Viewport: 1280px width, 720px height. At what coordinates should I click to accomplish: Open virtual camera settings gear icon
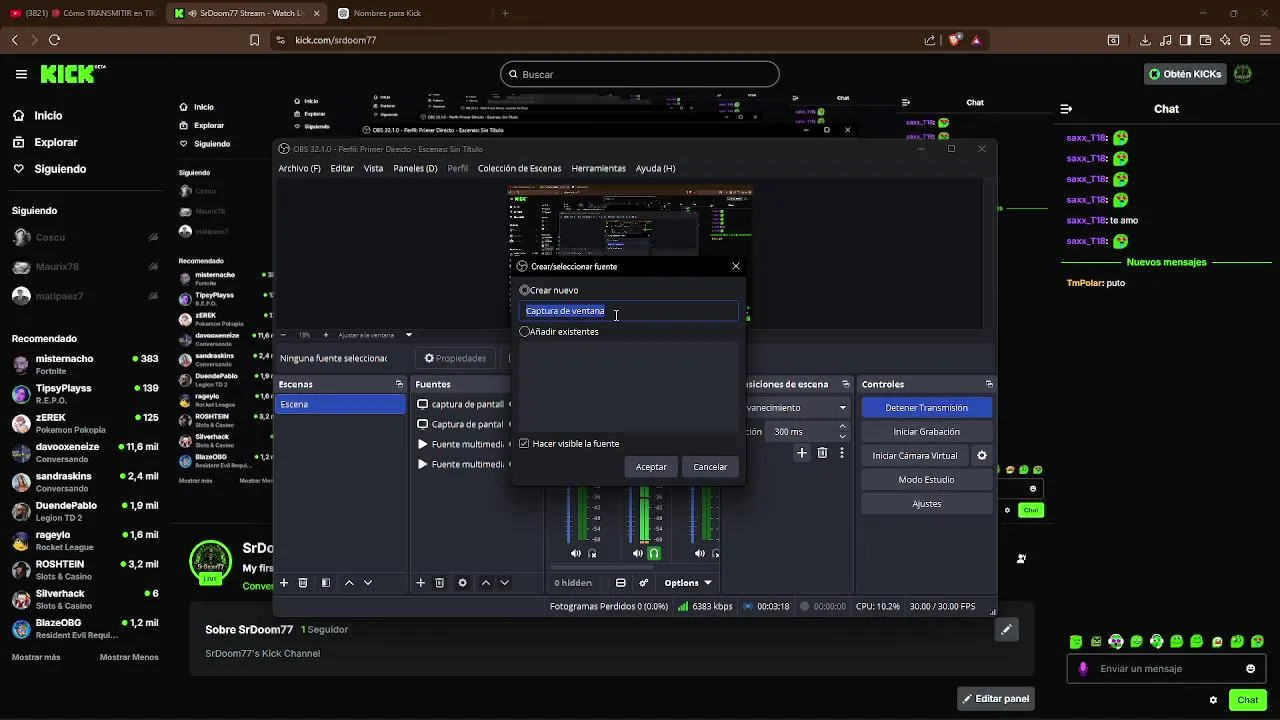(x=982, y=456)
